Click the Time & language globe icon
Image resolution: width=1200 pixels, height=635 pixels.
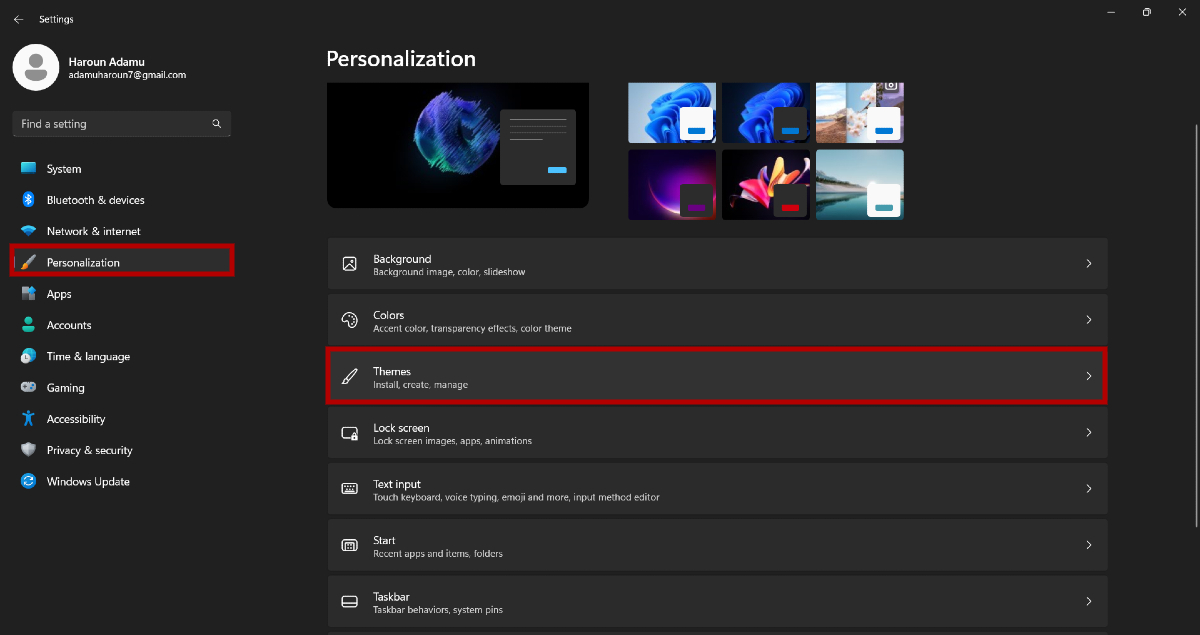(x=28, y=356)
